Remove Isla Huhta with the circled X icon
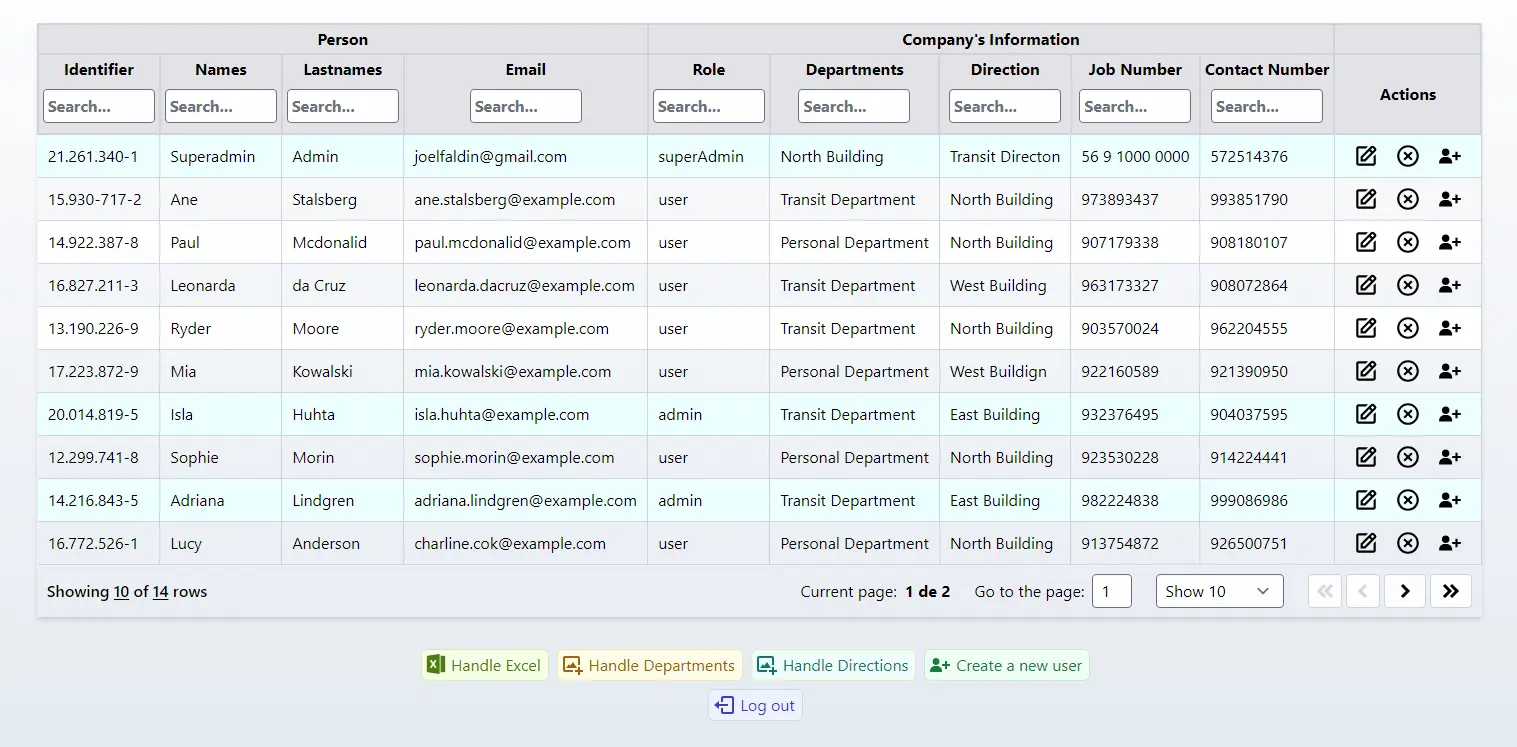 coord(1408,414)
